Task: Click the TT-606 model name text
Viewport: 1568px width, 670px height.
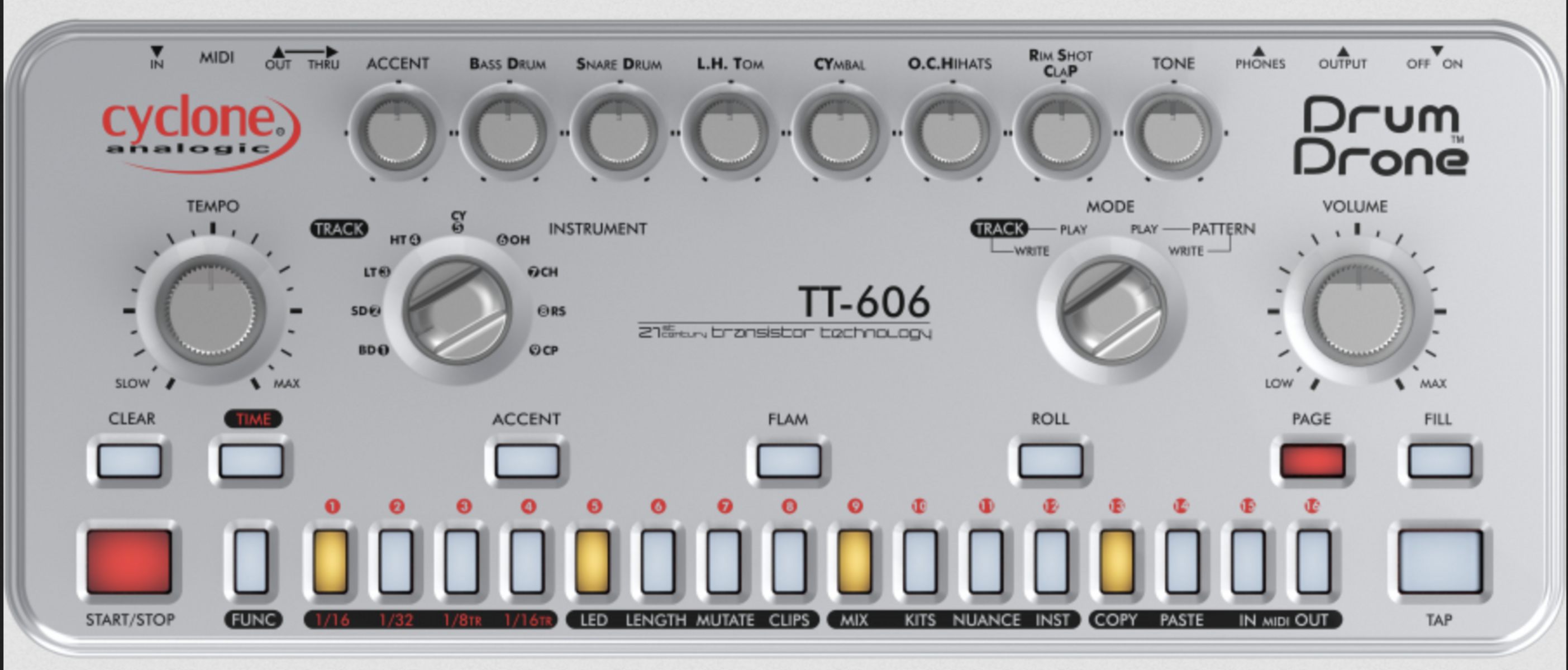Action: pos(864,301)
